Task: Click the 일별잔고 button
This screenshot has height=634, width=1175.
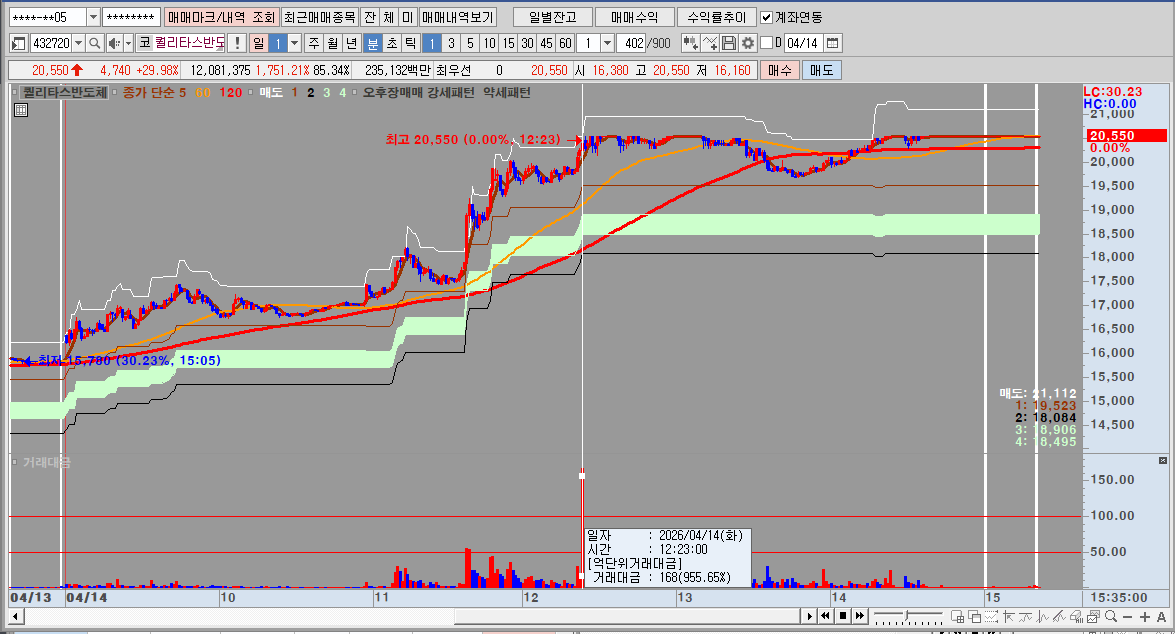Action: (553, 17)
